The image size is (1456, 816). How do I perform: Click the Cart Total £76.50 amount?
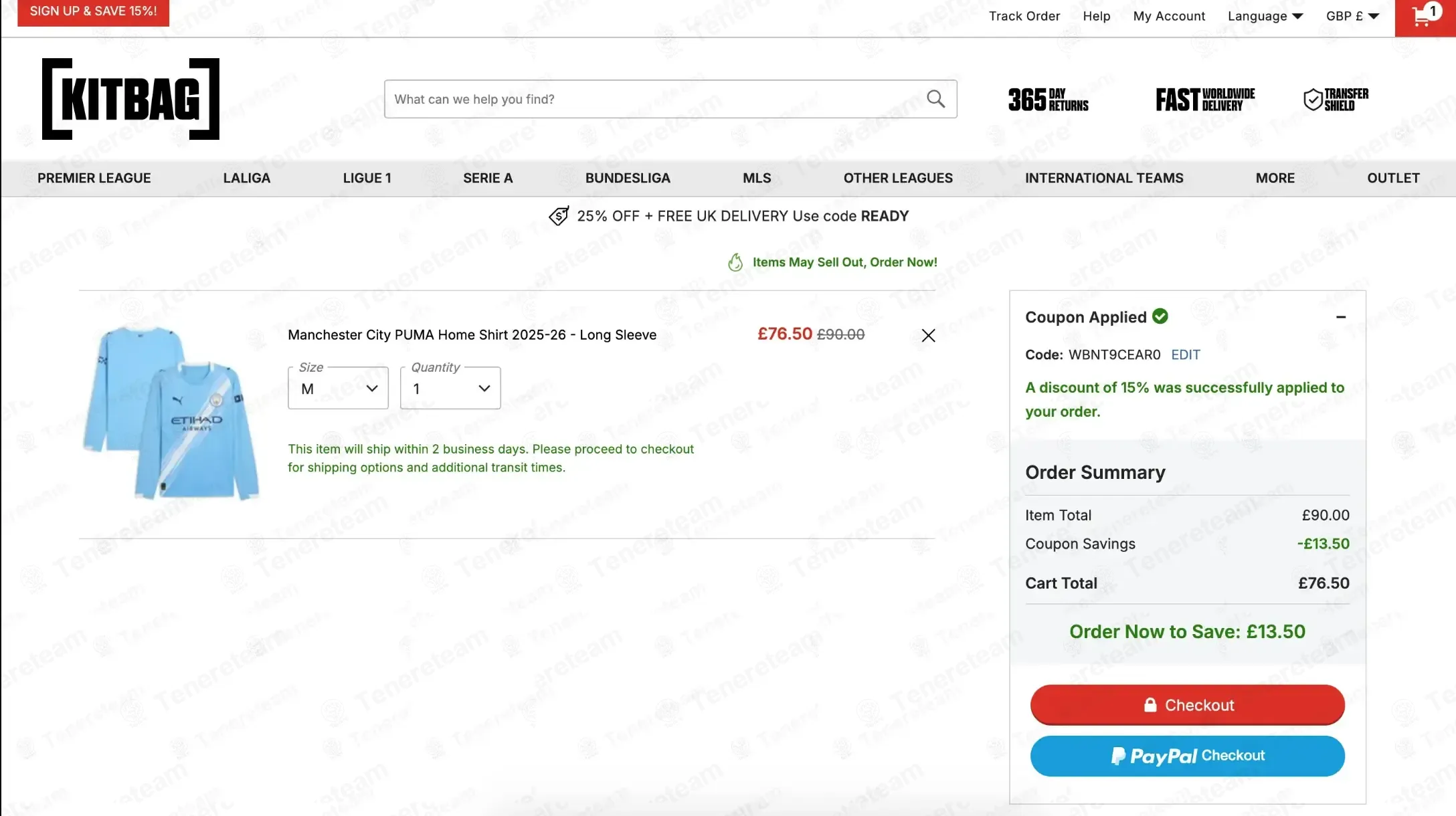click(1324, 583)
